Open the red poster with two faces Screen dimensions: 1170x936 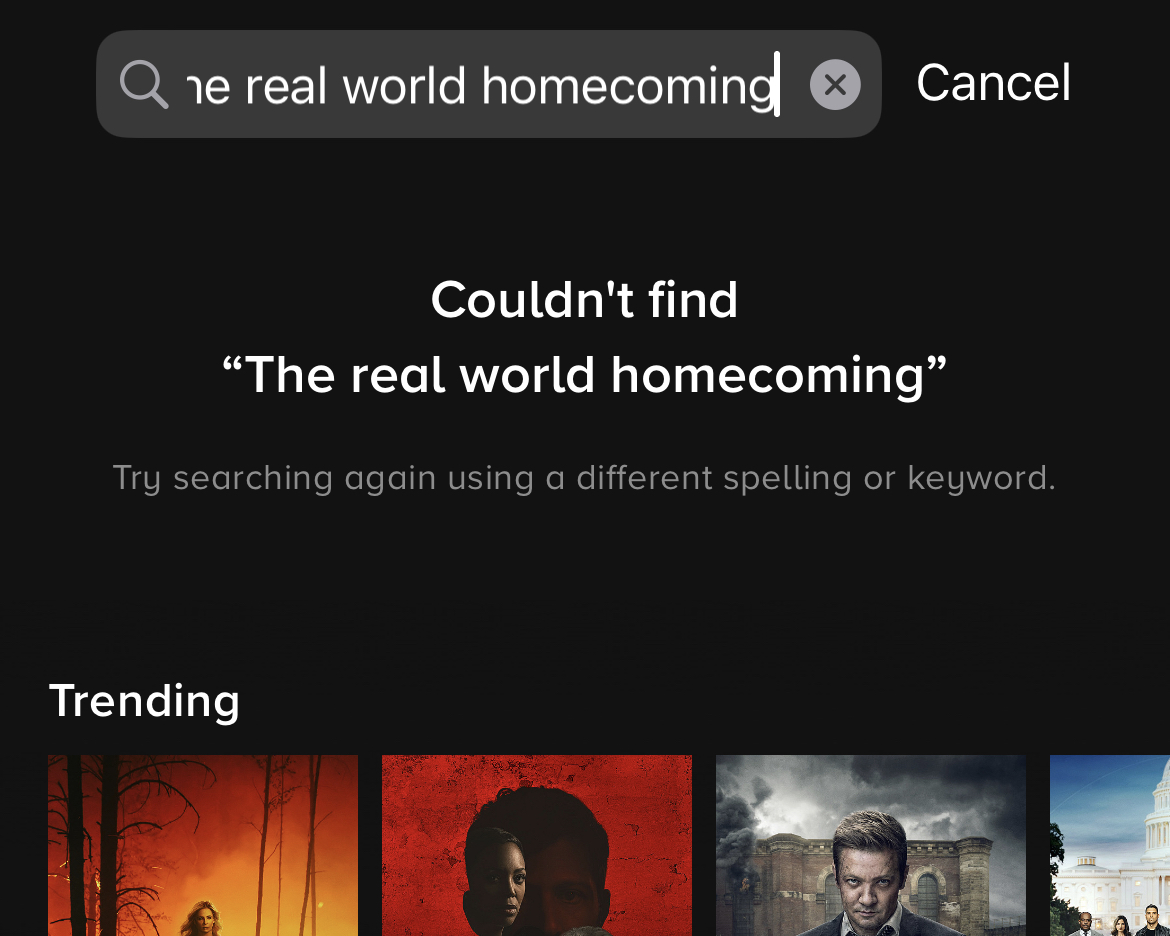click(536, 845)
